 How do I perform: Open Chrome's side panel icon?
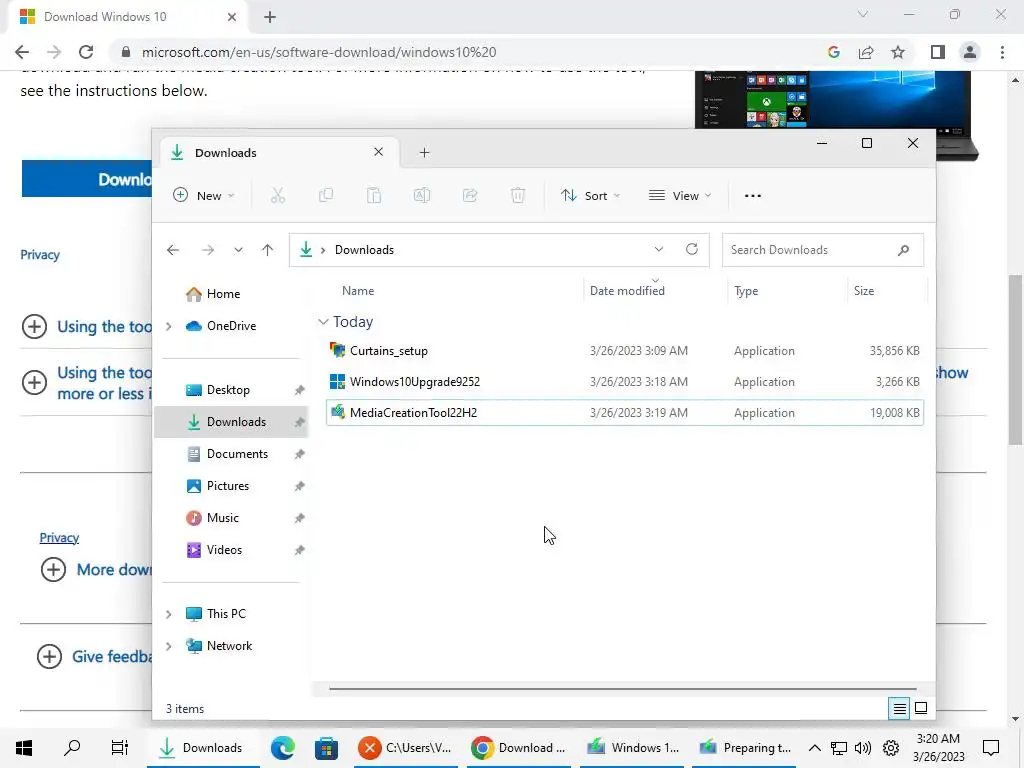pos(938,52)
